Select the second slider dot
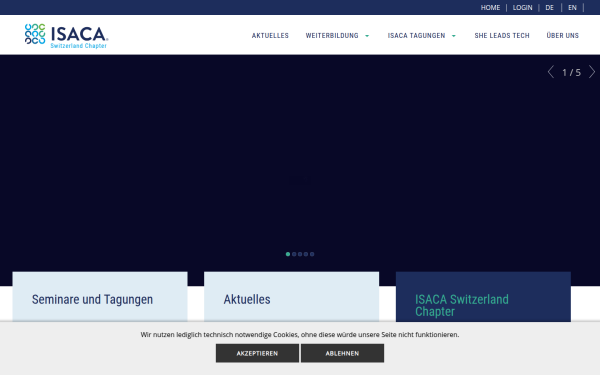The height and width of the screenshot is (375, 600). [294, 254]
